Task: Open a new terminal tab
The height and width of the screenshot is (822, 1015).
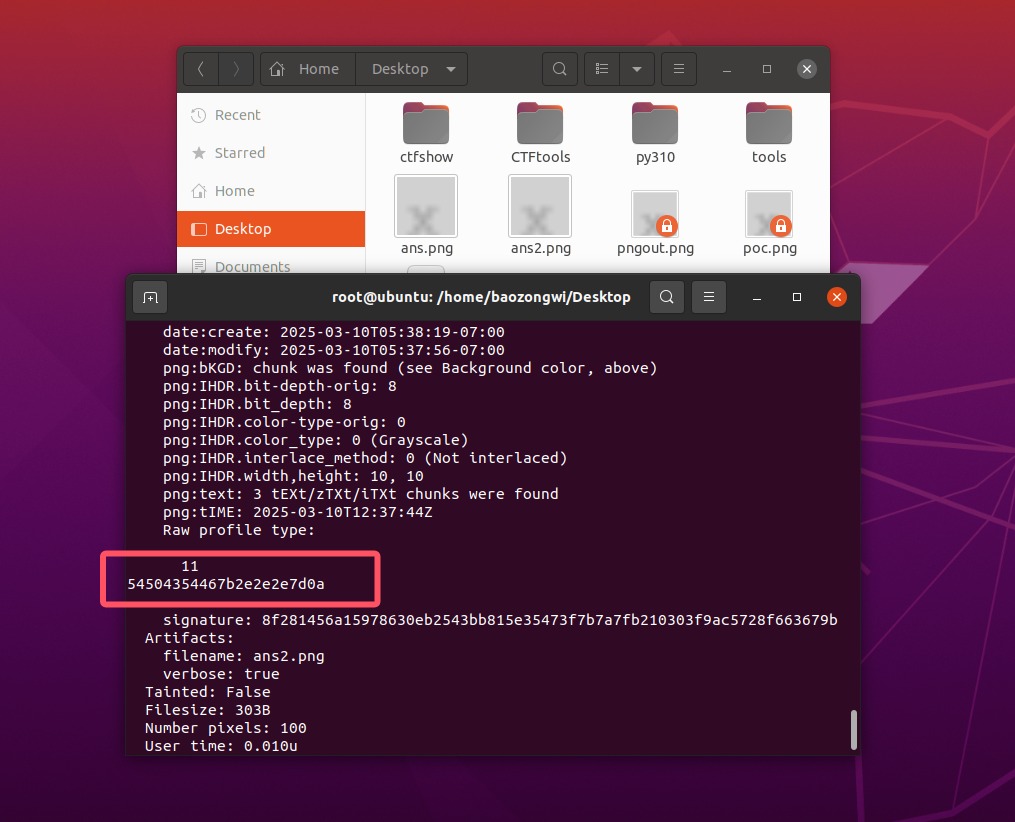Action: [150, 297]
